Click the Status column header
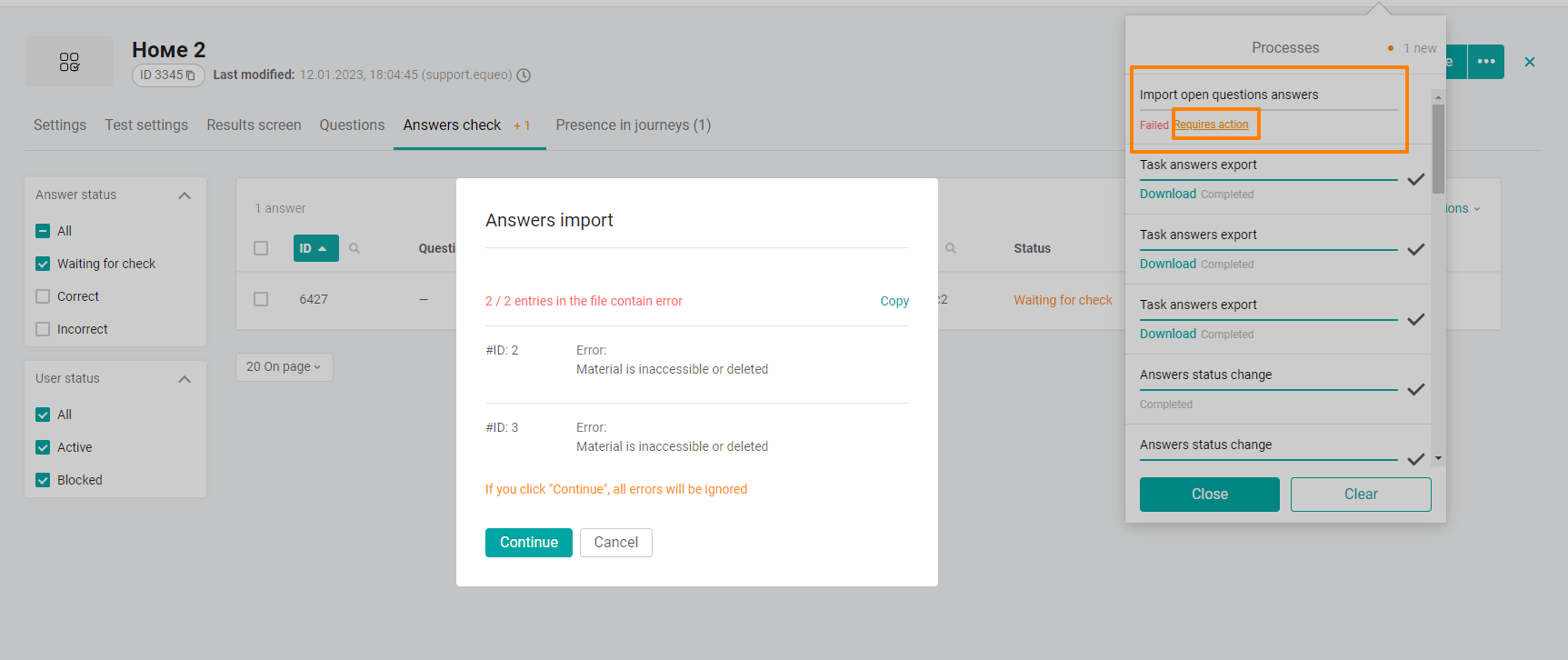This screenshot has width=1568, height=660. [x=1033, y=248]
